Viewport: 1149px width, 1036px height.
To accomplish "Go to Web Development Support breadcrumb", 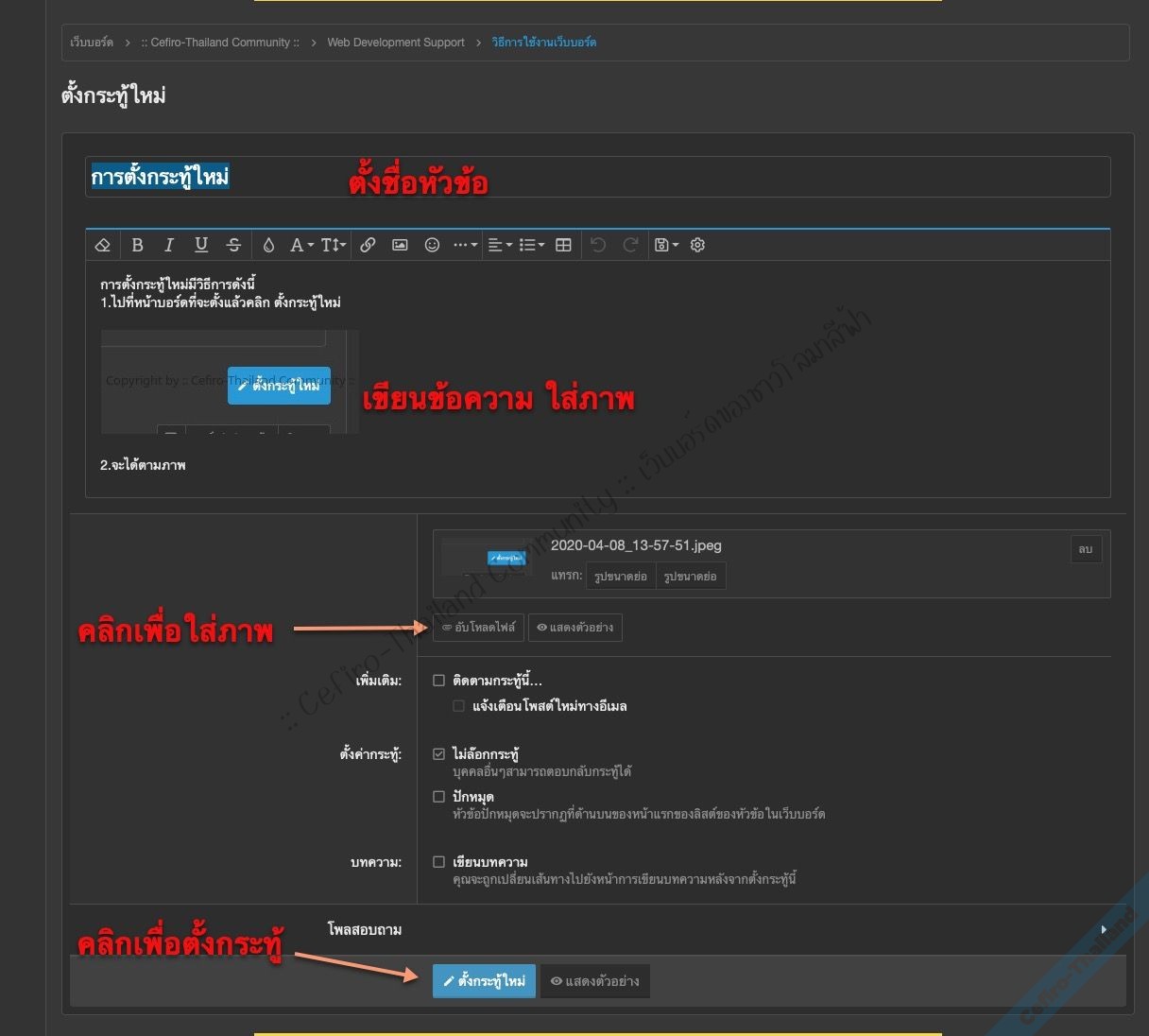I will 395,43.
